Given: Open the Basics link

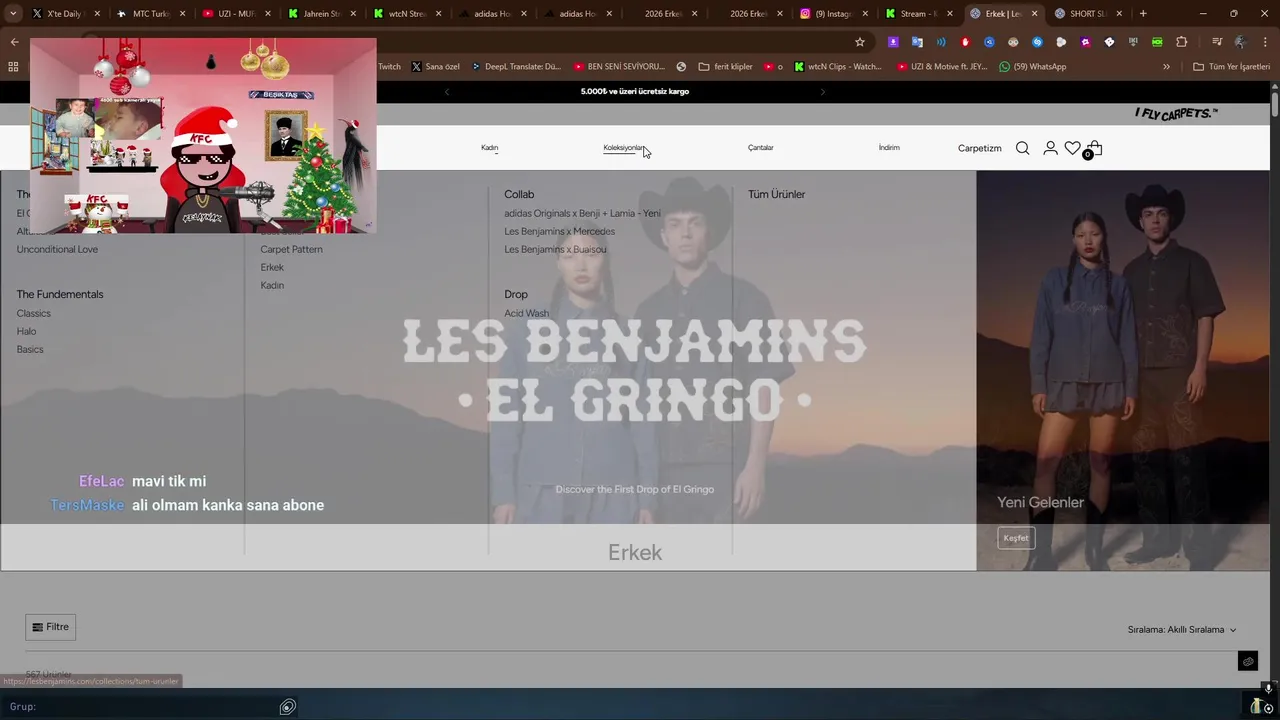Looking at the screenshot, I should click(30, 349).
